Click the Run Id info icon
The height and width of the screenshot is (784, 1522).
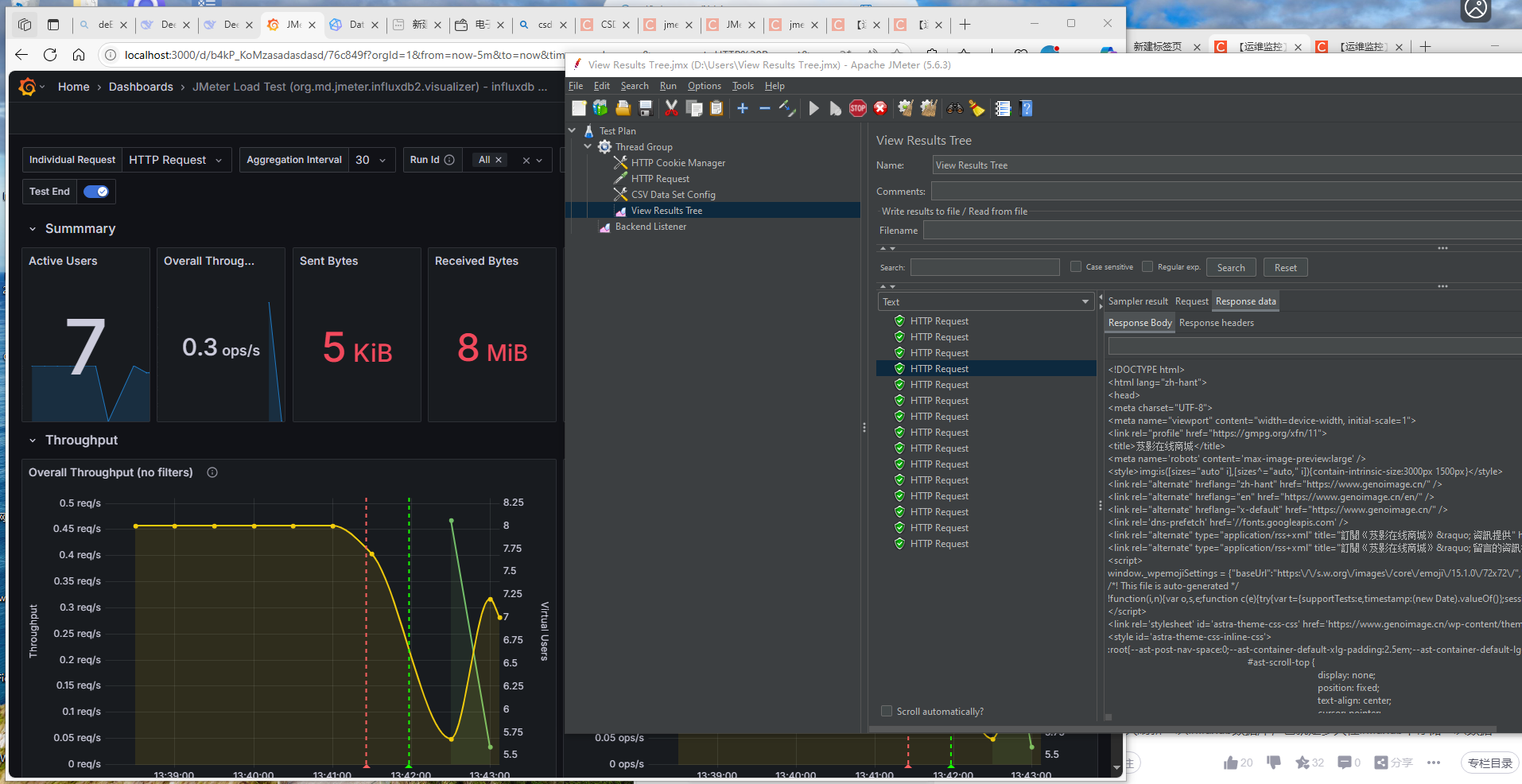point(449,160)
